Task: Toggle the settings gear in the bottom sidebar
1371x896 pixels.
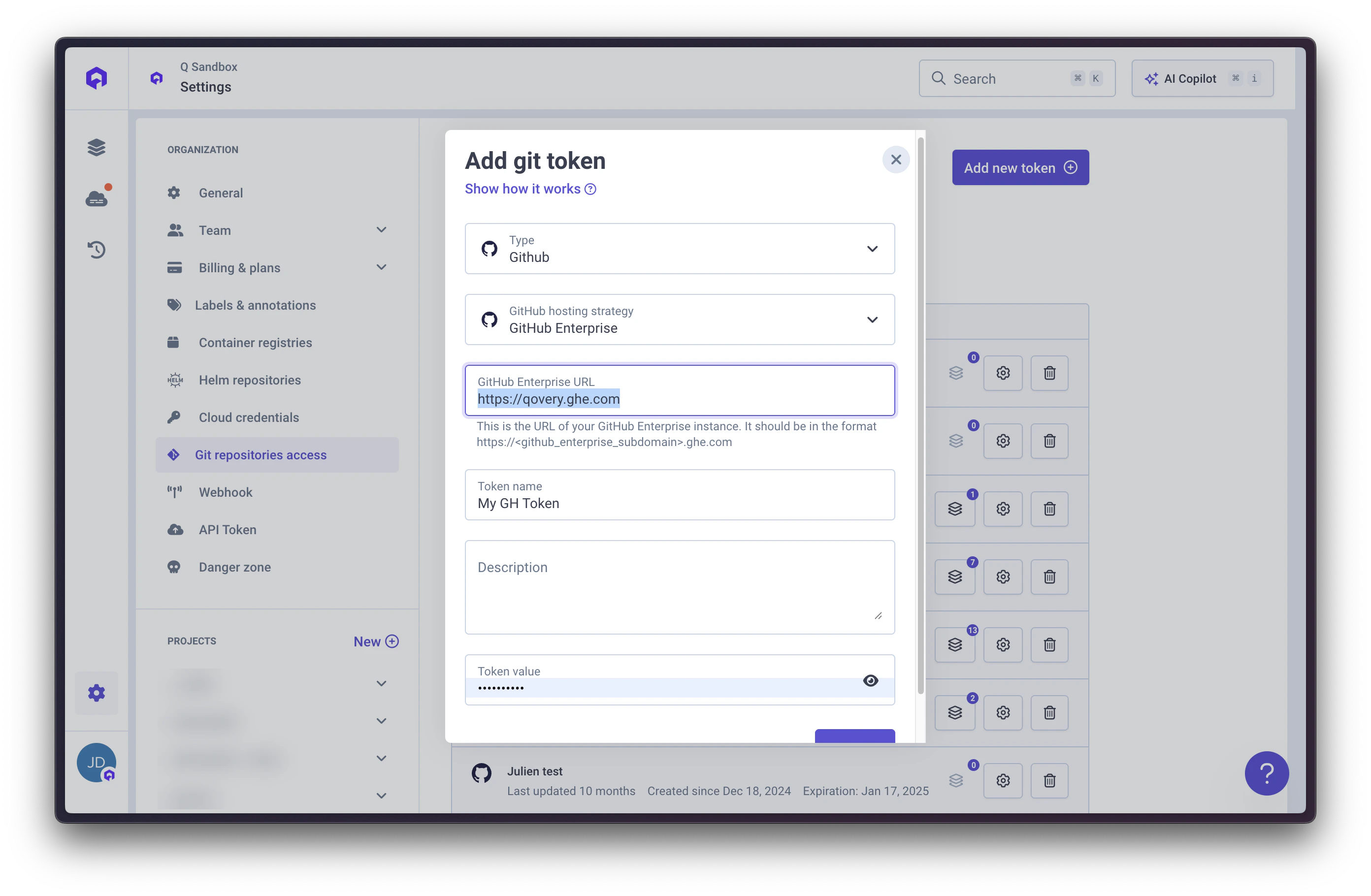Action: tap(96, 693)
